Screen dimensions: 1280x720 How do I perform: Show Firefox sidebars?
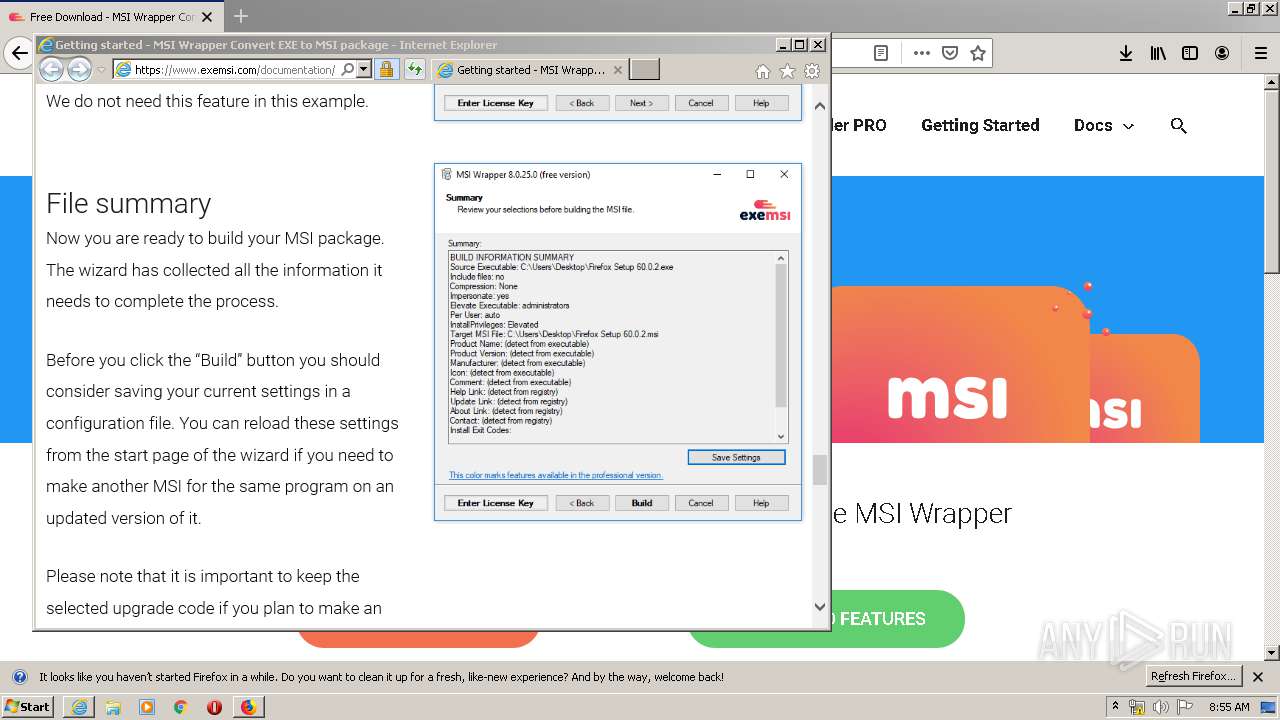(x=1190, y=53)
